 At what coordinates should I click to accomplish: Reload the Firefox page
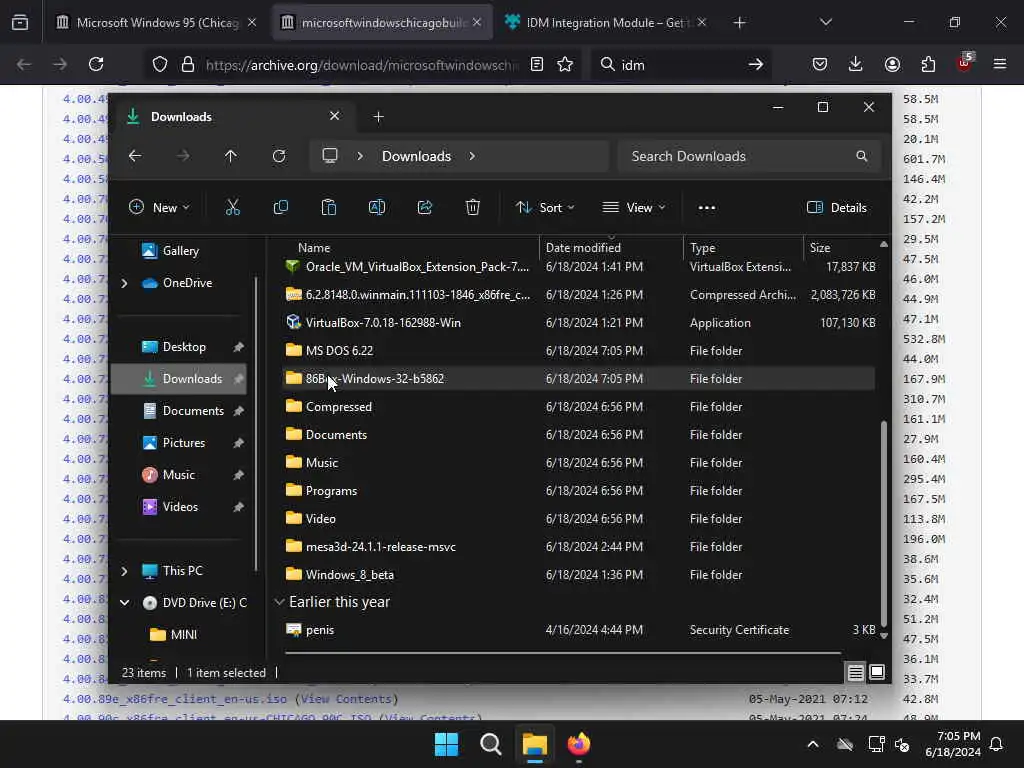[96, 64]
